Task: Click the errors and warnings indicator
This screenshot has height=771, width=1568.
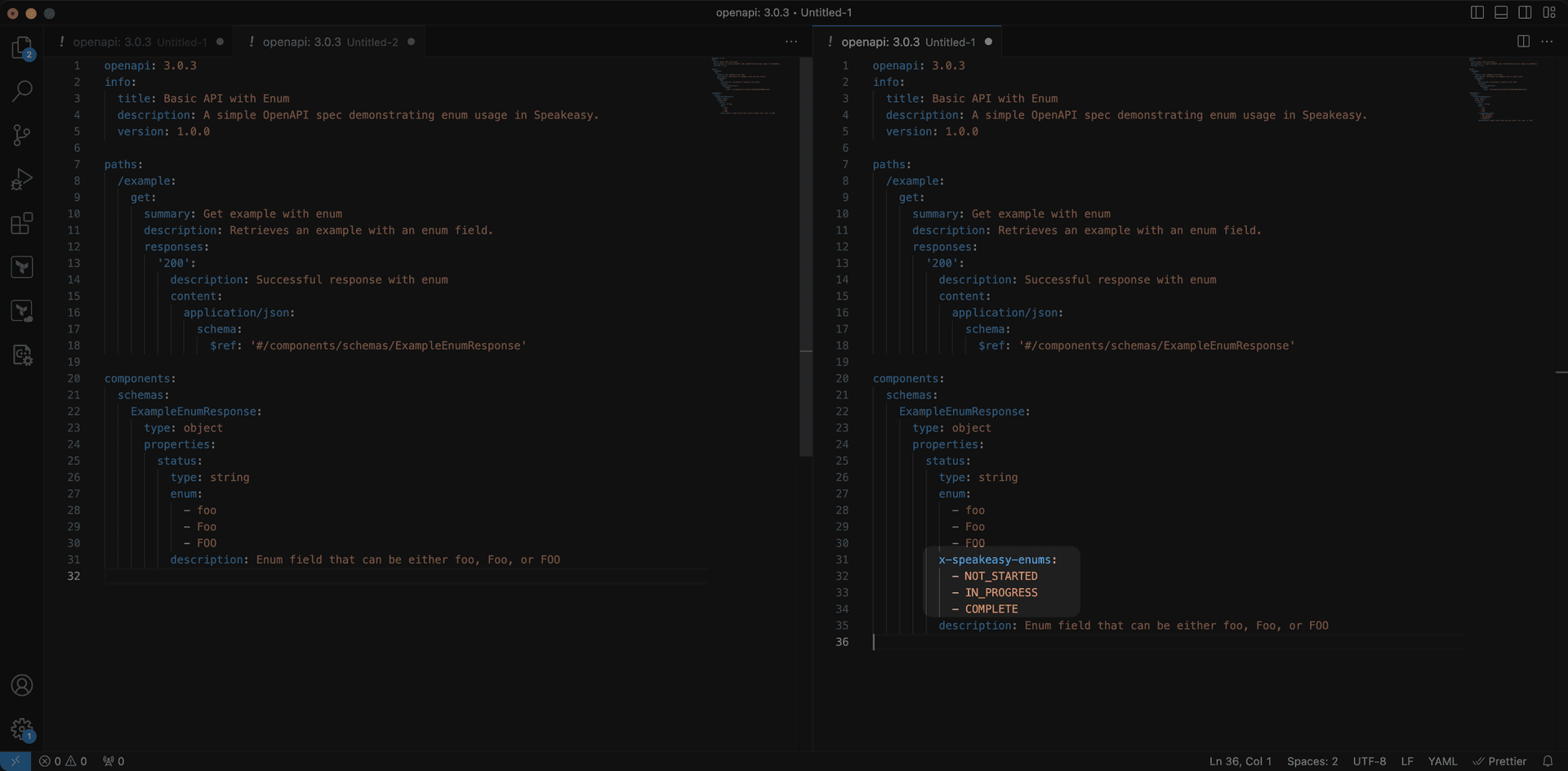Action: pyautogui.click(x=63, y=760)
